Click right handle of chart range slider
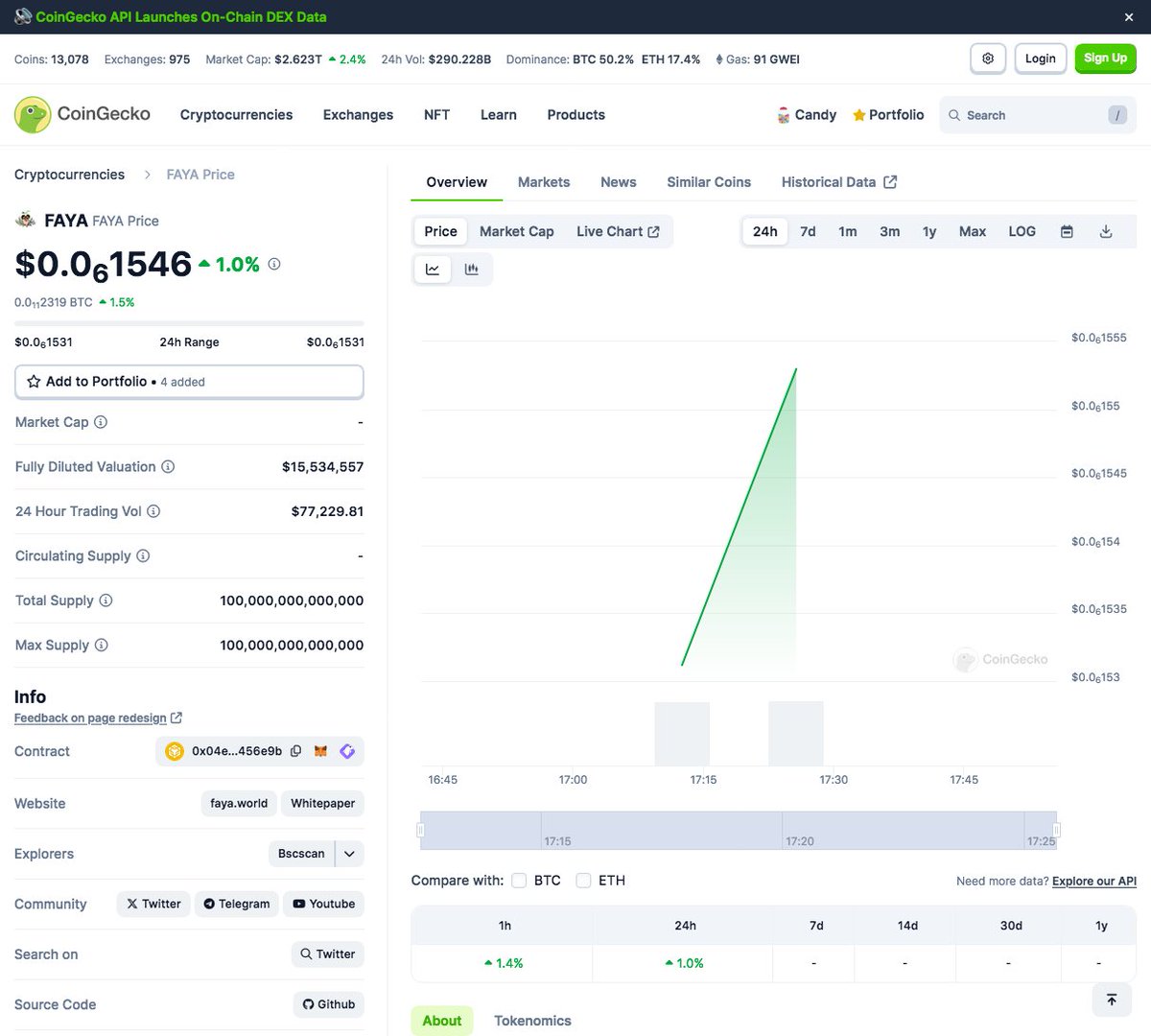The width and height of the screenshot is (1151, 1036). [1056, 830]
